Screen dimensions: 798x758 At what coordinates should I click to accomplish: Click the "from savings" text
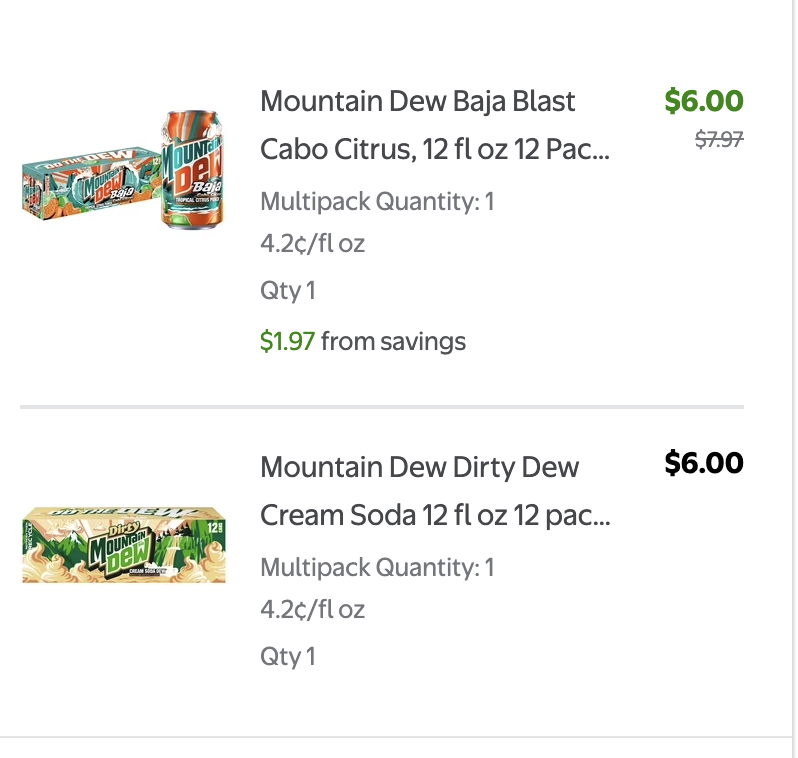(x=393, y=342)
